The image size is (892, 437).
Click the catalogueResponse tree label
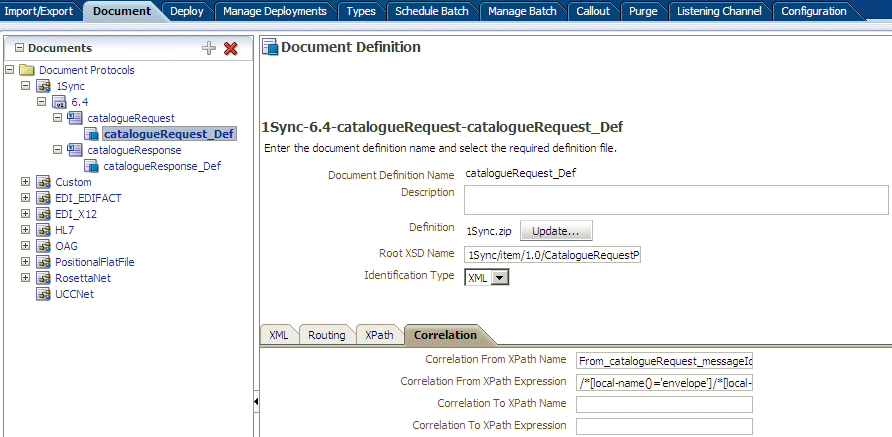click(x=134, y=150)
